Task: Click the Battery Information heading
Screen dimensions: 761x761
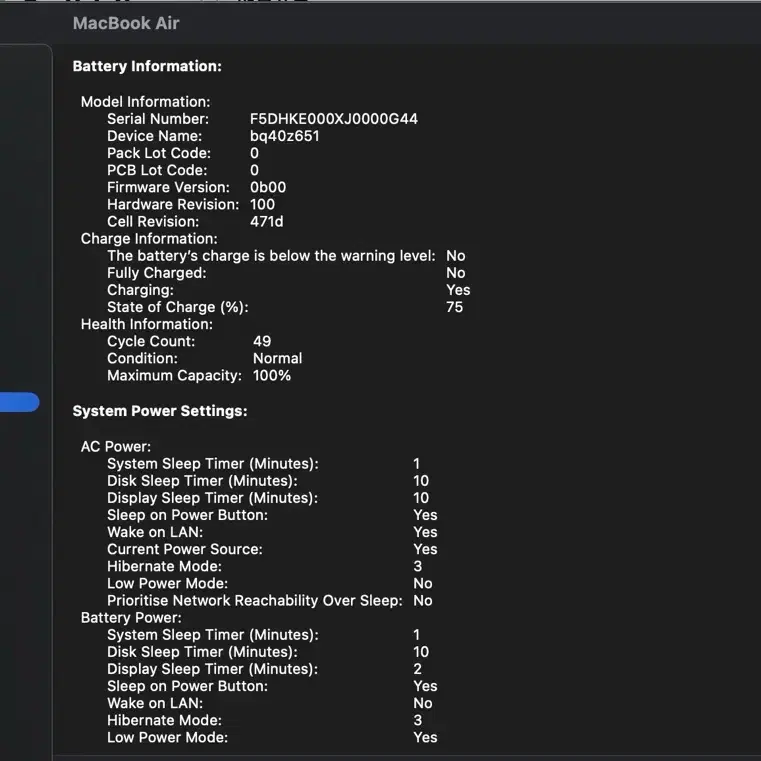Action: [x=147, y=66]
